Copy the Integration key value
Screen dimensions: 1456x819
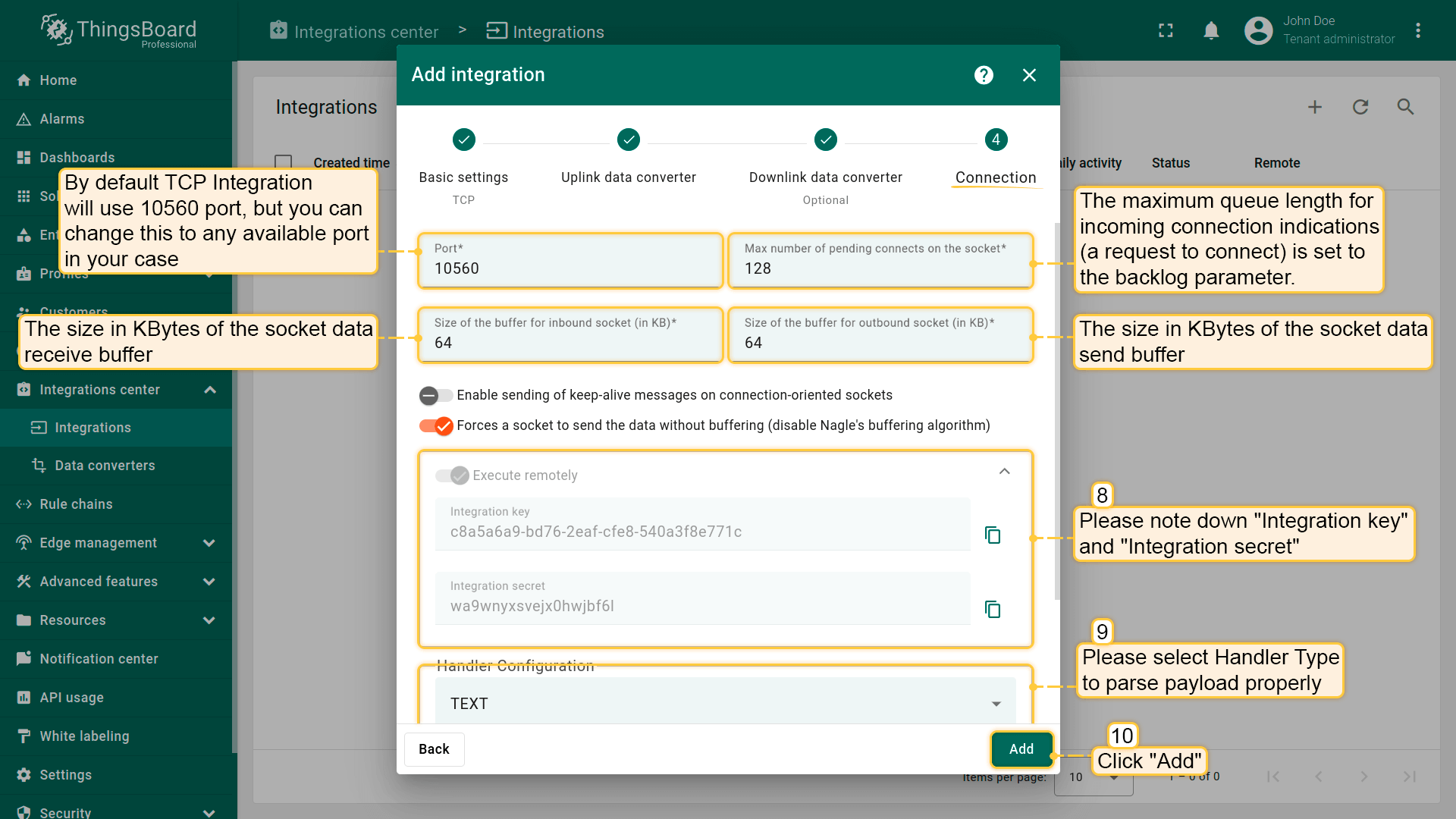click(x=993, y=535)
